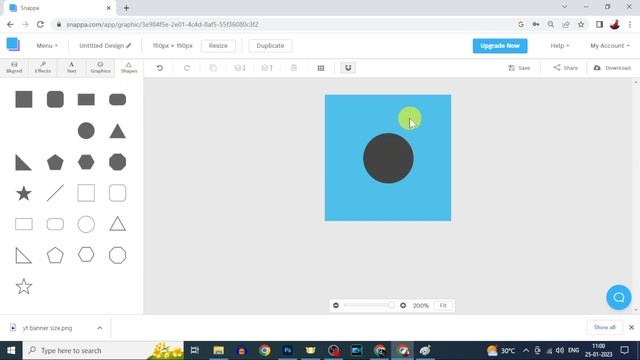Click the bring forward layer icon

267,68
